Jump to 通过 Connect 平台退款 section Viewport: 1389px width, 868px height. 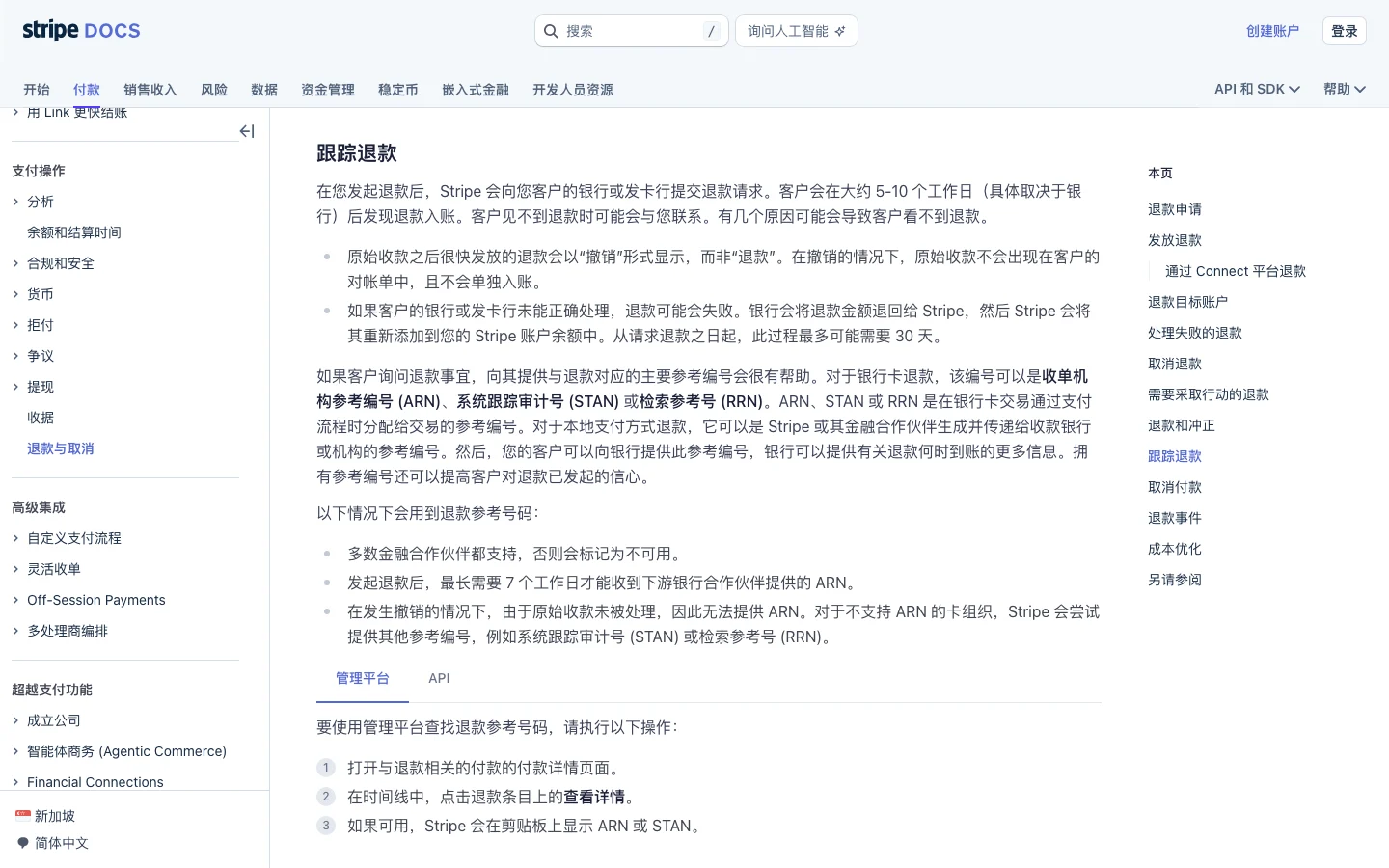click(x=1236, y=271)
